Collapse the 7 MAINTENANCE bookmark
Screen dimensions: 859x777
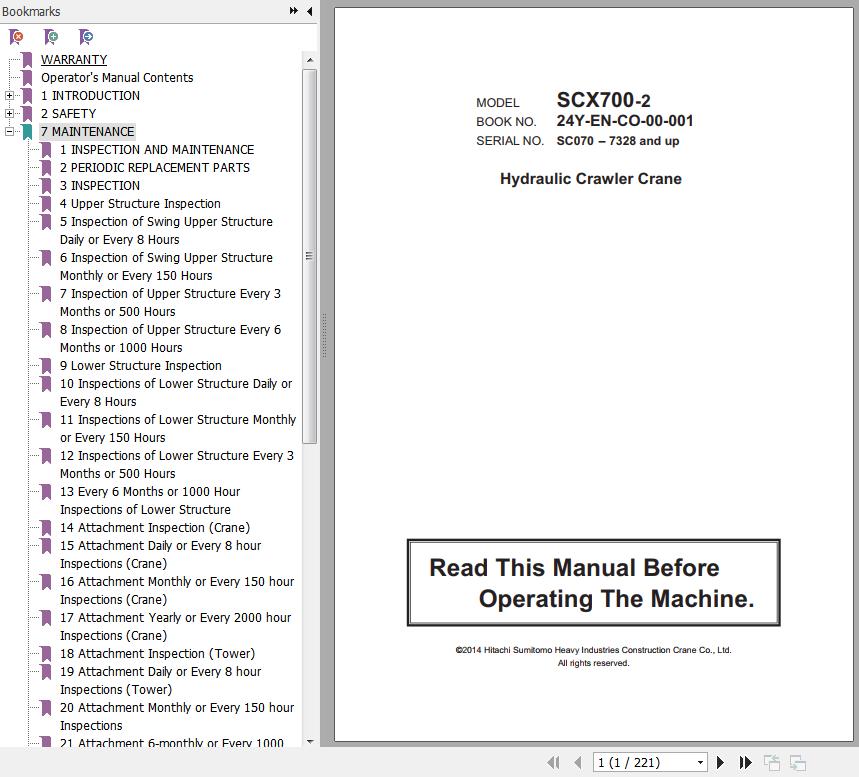coord(9,132)
